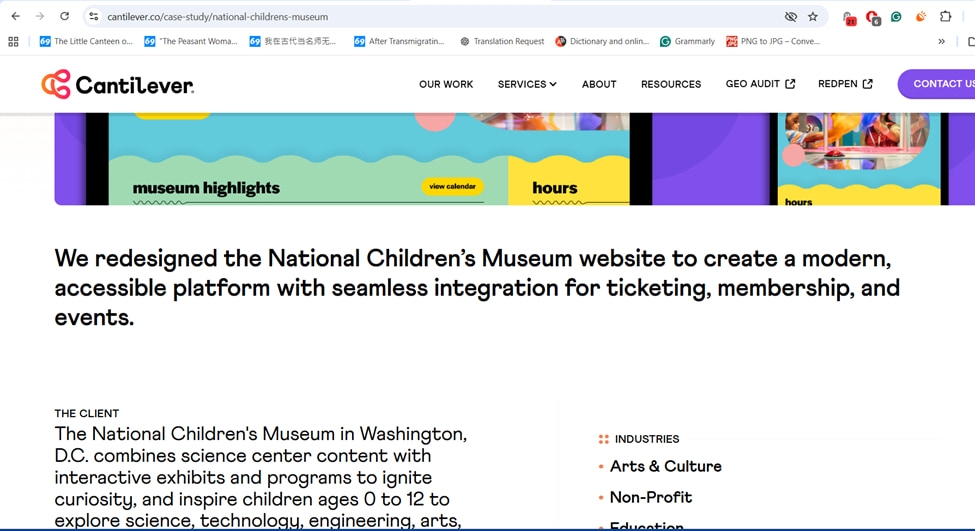
Task: Open the GEO AUDIT external link
Action: [760, 84]
